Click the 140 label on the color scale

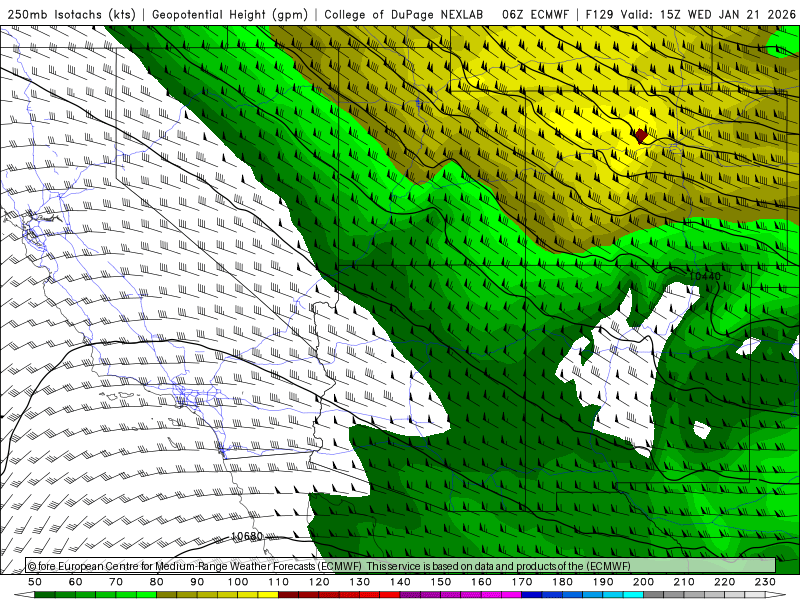pos(400,582)
